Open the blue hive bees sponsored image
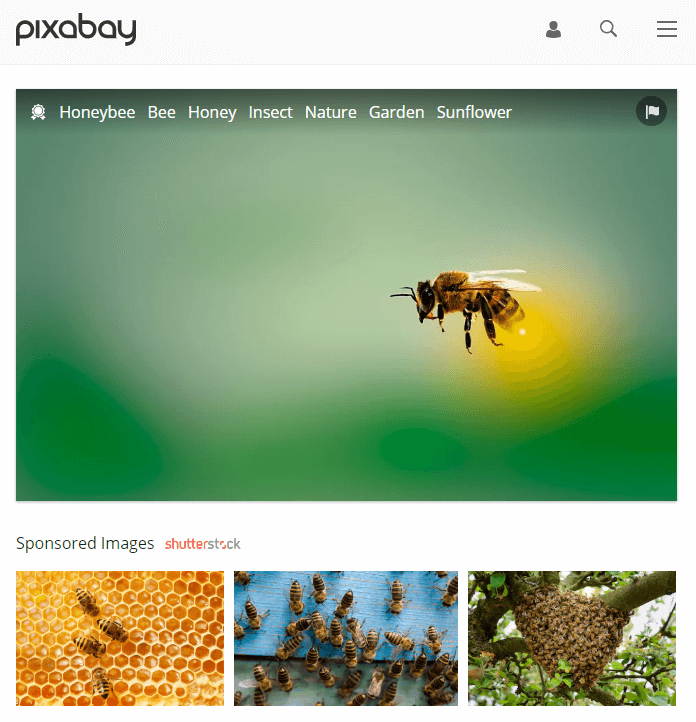This screenshot has width=696, height=722. tap(346, 638)
